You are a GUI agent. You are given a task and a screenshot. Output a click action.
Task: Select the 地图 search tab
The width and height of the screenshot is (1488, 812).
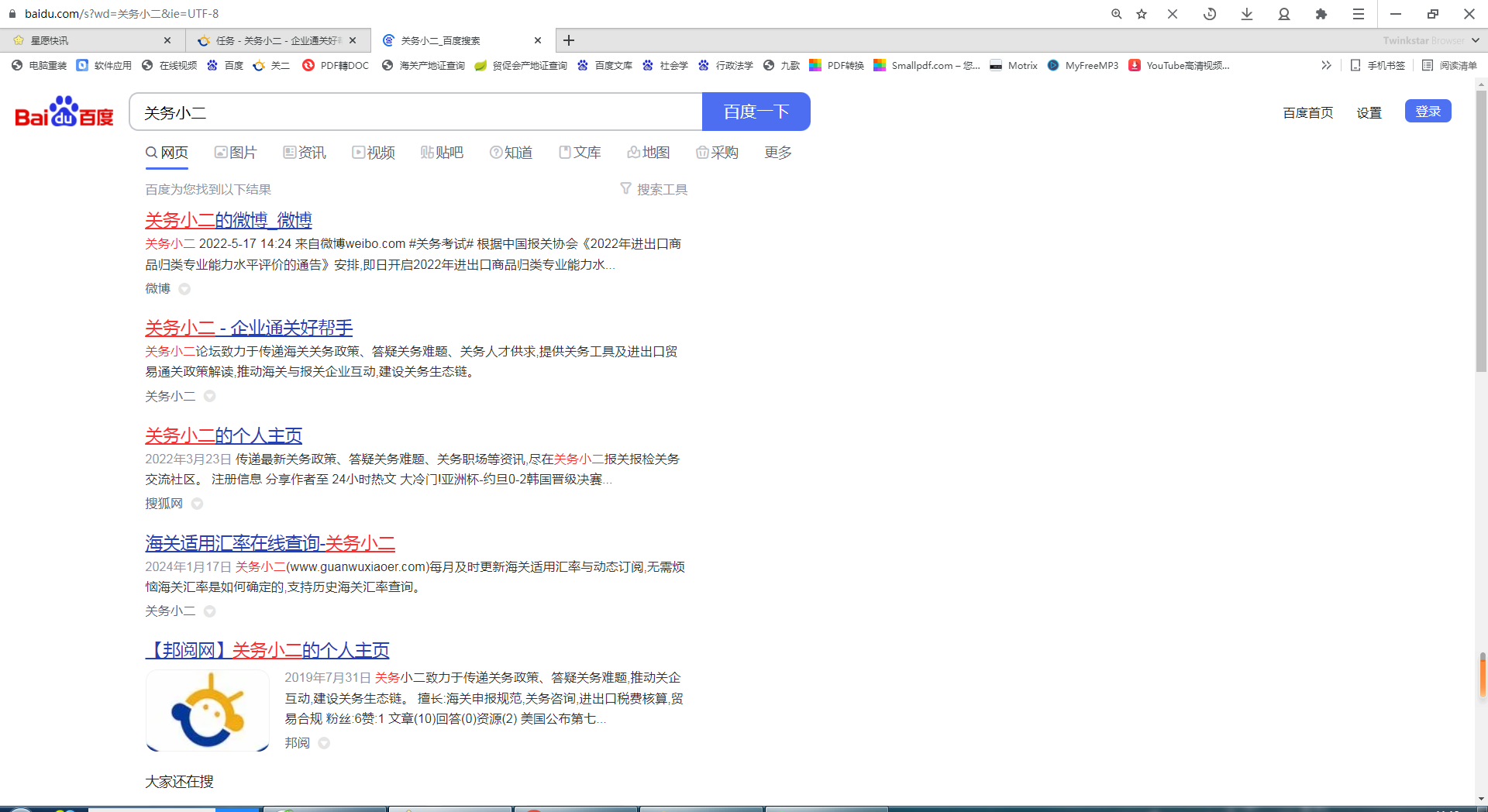(649, 153)
